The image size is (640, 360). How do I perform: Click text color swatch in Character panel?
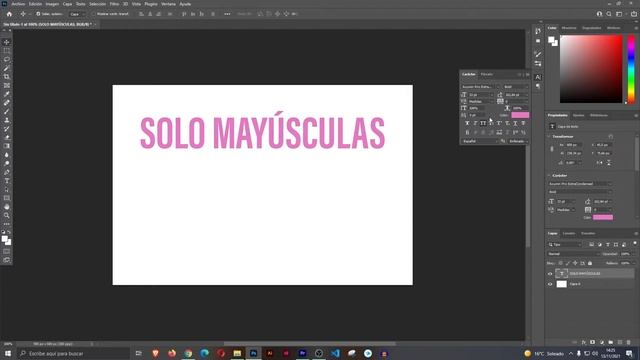click(x=520, y=115)
